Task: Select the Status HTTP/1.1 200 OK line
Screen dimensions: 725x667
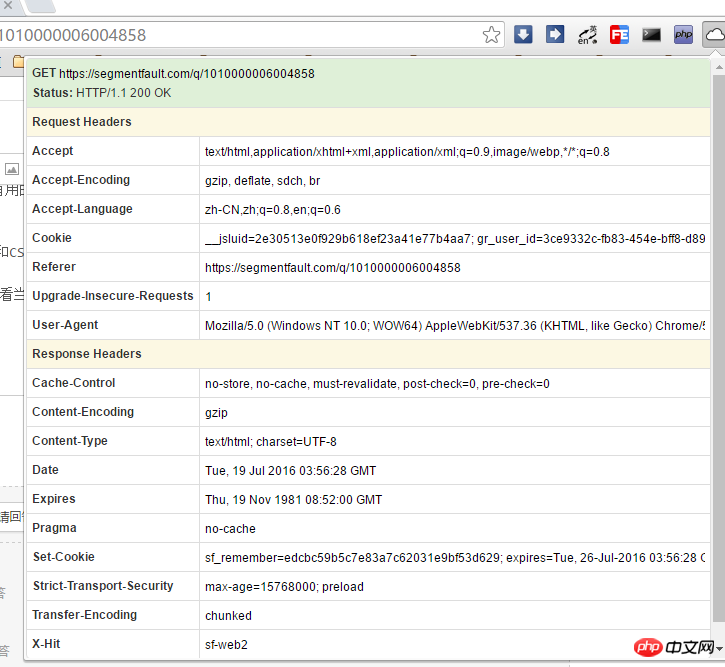Action: [102, 93]
